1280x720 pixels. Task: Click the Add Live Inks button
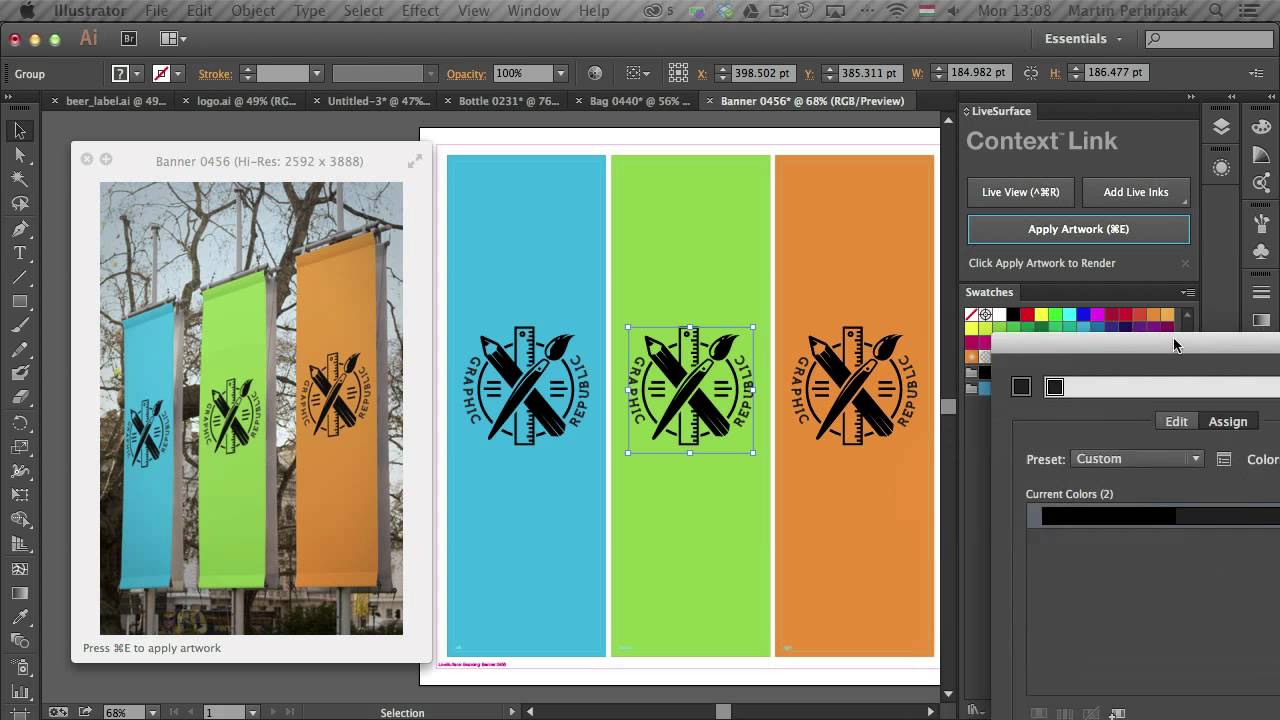[1135, 192]
